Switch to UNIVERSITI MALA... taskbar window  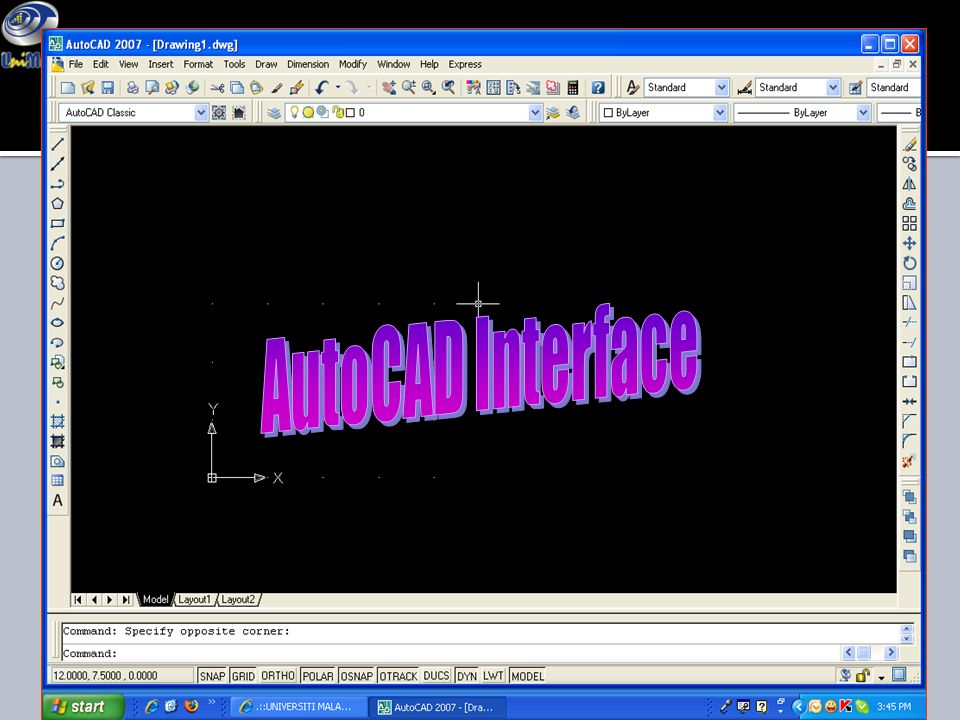coord(299,707)
